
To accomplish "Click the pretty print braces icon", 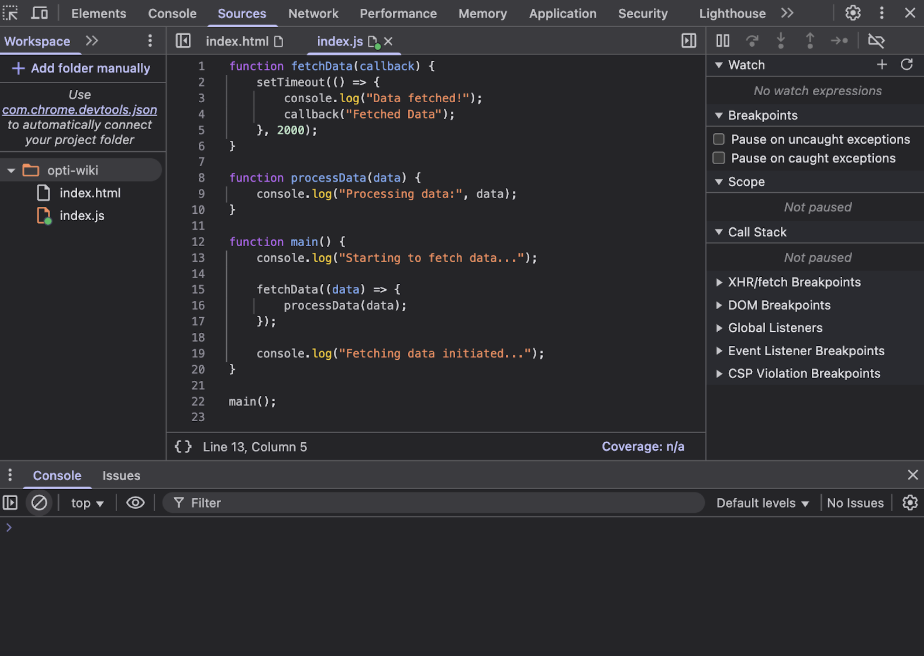I will coord(183,447).
